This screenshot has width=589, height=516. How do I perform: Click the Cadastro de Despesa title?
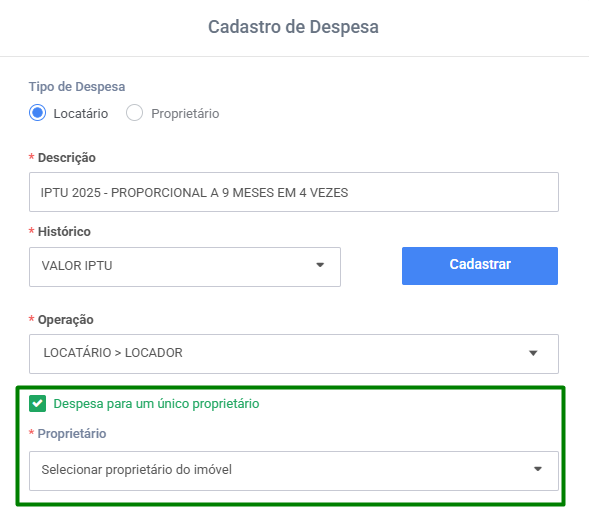tap(293, 27)
